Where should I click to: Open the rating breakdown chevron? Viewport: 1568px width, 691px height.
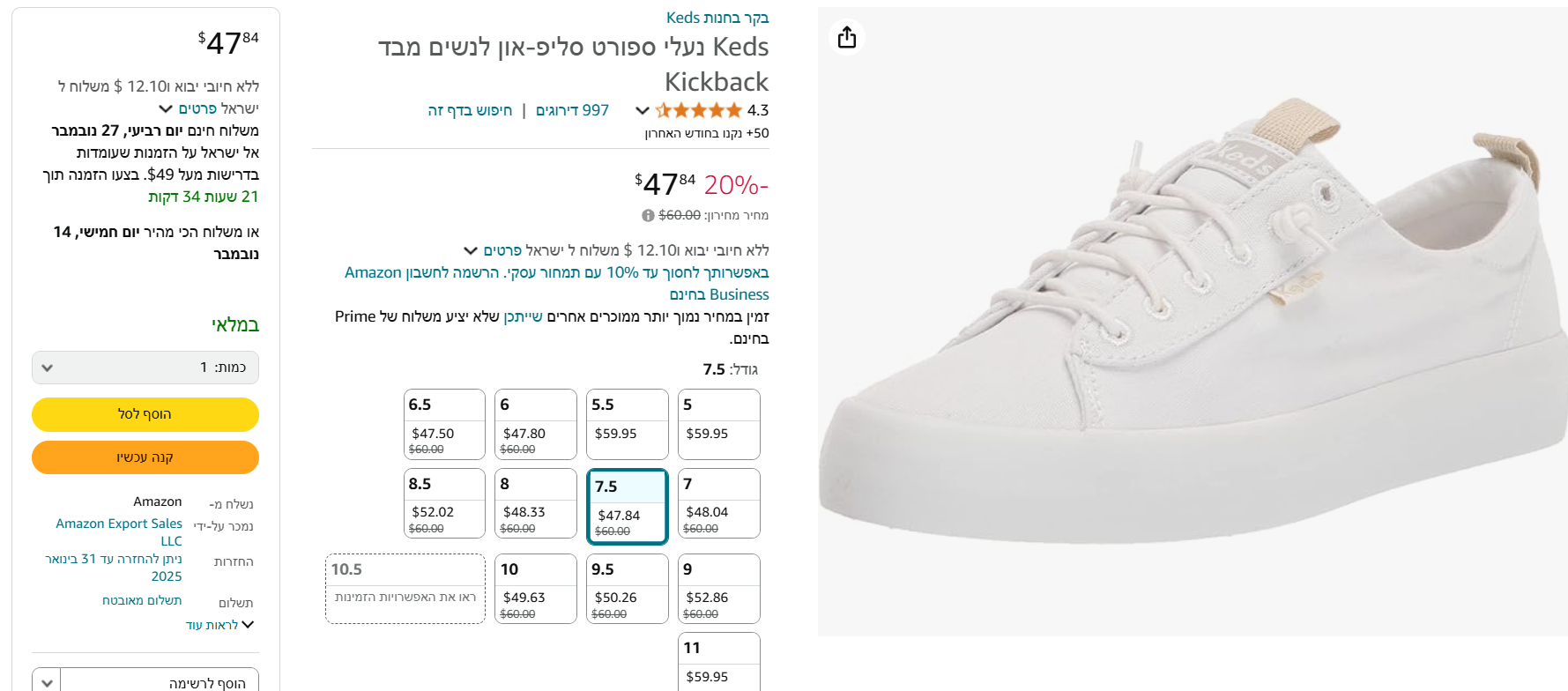[643, 110]
